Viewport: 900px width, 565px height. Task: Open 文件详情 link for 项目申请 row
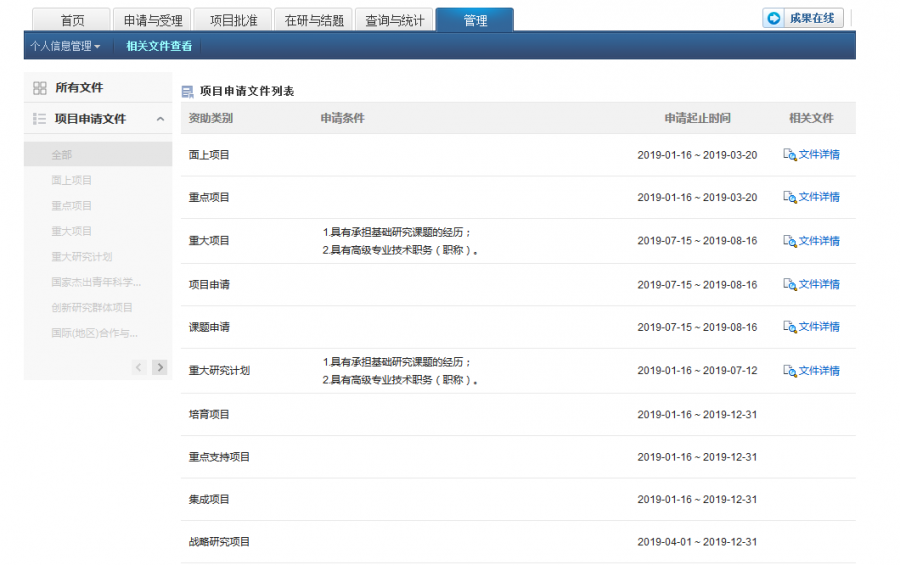click(x=818, y=285)
